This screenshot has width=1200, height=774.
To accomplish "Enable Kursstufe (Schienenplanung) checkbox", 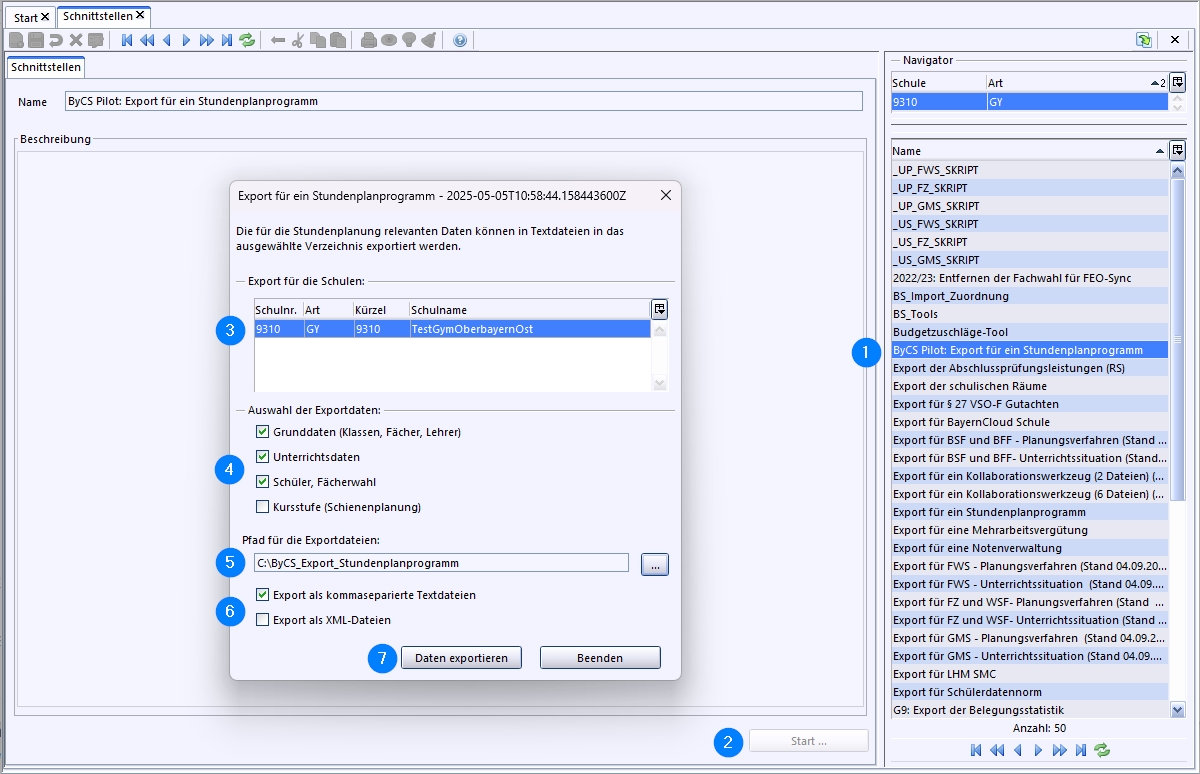I will click(x=263, y=507).
